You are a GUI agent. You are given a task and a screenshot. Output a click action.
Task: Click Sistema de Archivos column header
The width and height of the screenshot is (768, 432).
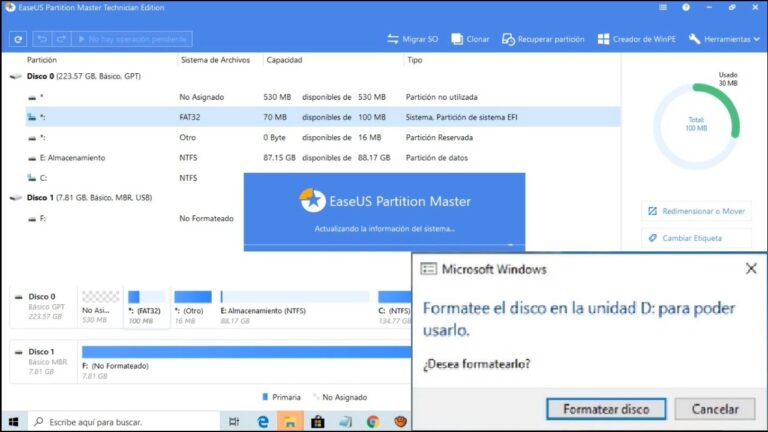pyautogui.click(x=215, y=60)
